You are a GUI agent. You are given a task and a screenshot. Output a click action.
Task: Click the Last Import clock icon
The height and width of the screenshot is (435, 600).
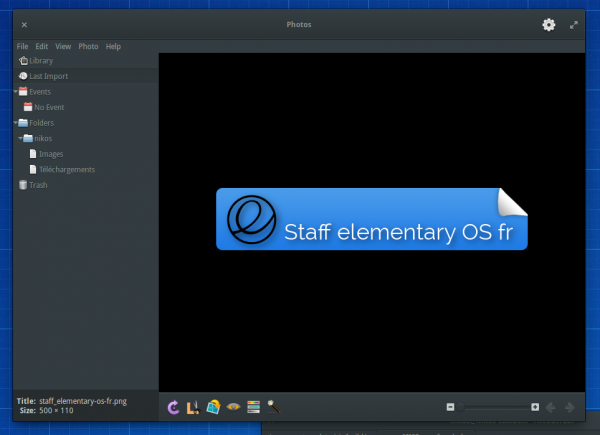23,76
